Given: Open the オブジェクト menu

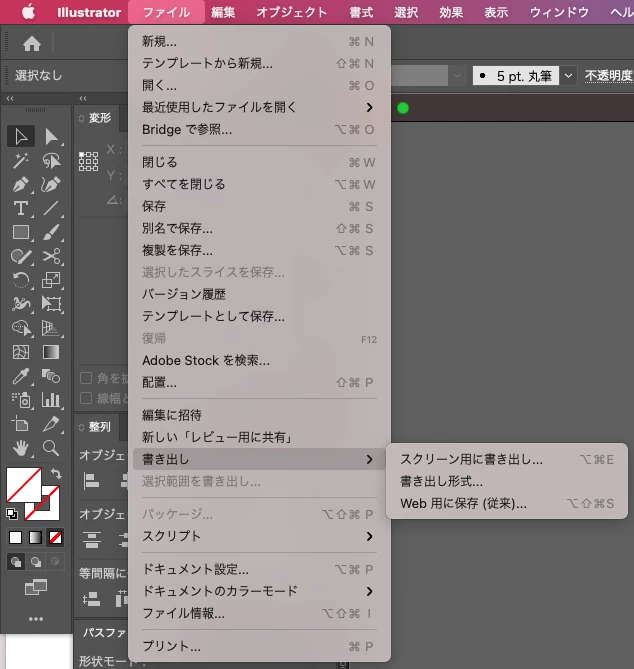Looking at the screenshot, I should coord(292,12).
